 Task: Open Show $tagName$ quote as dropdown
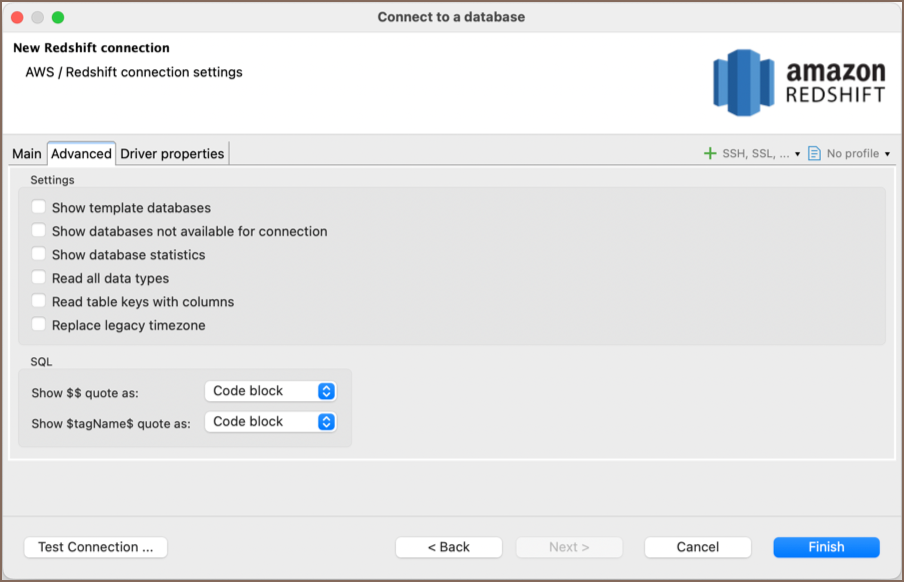270,422
